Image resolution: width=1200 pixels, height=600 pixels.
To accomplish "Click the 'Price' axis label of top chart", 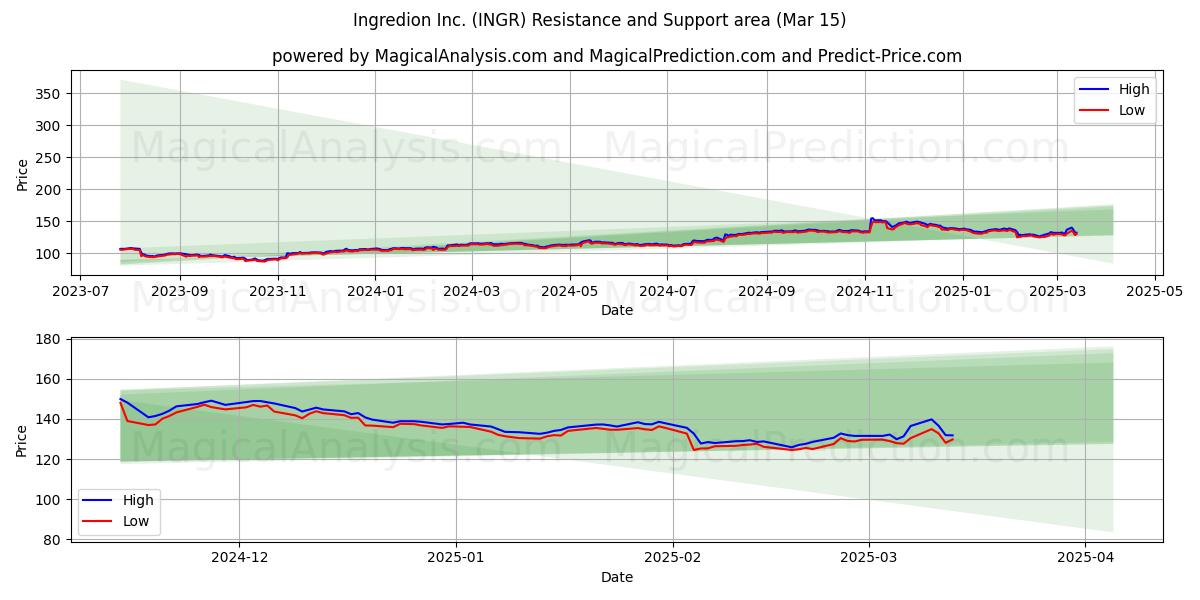I will [23, 174].
